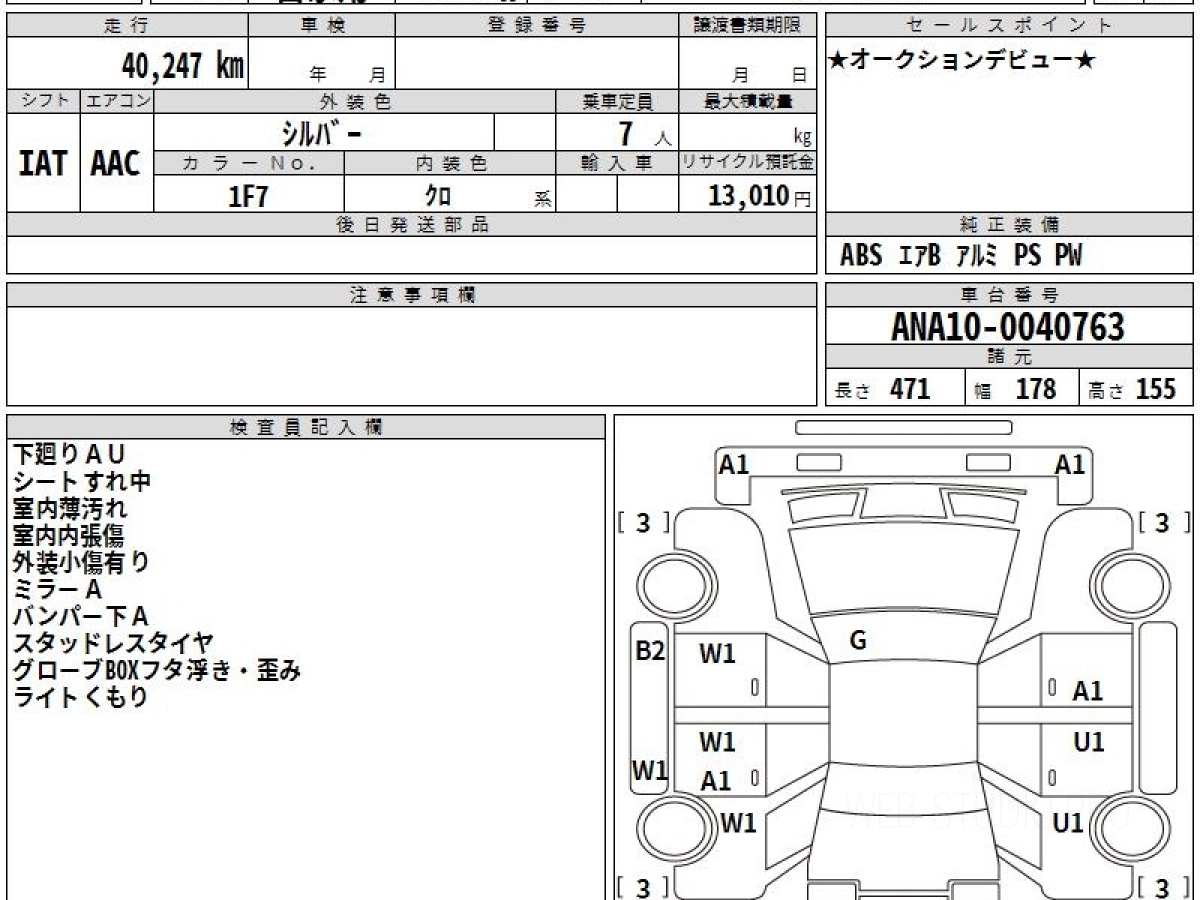Click the 注意事項欄 header
Viewport: 1200px width, 900px height.
412,295
